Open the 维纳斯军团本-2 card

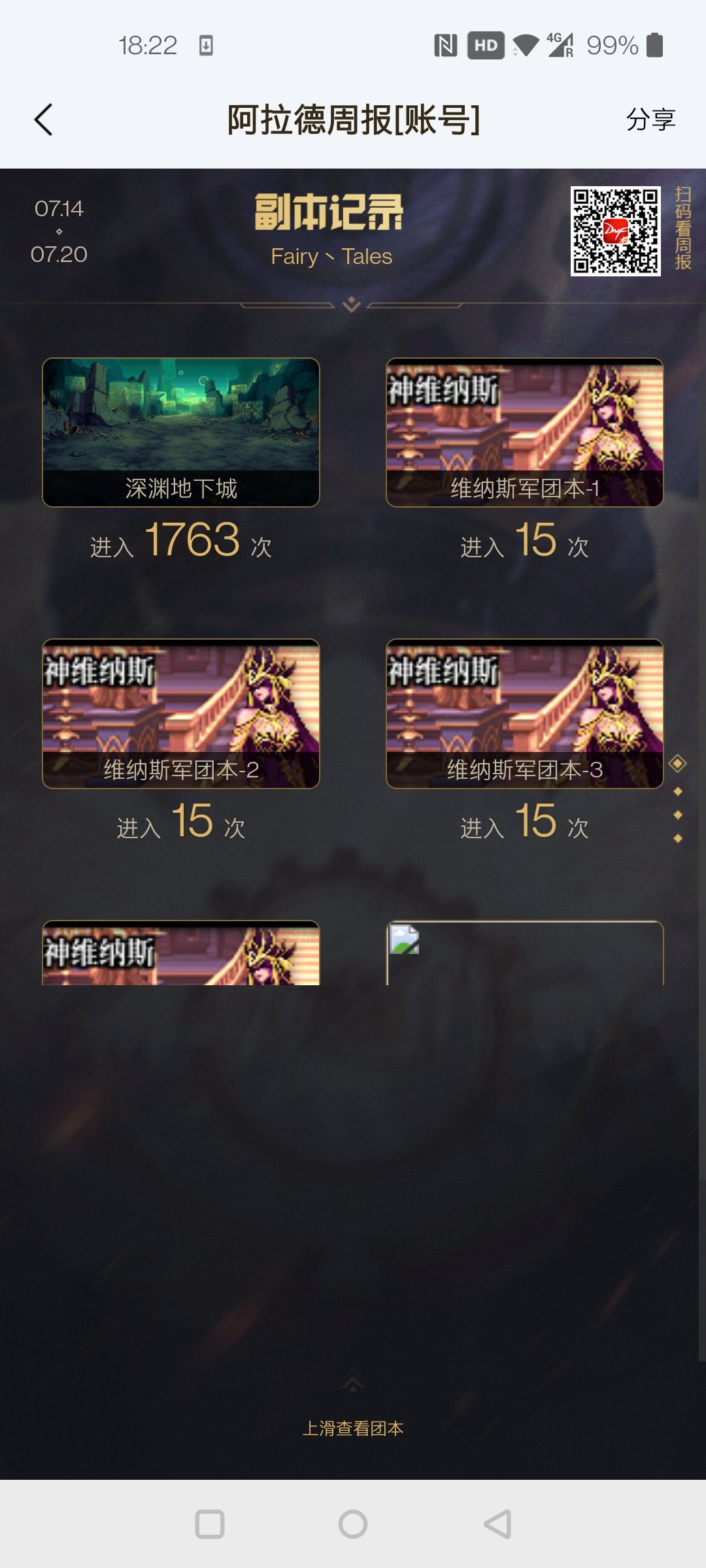click(181, 713)
